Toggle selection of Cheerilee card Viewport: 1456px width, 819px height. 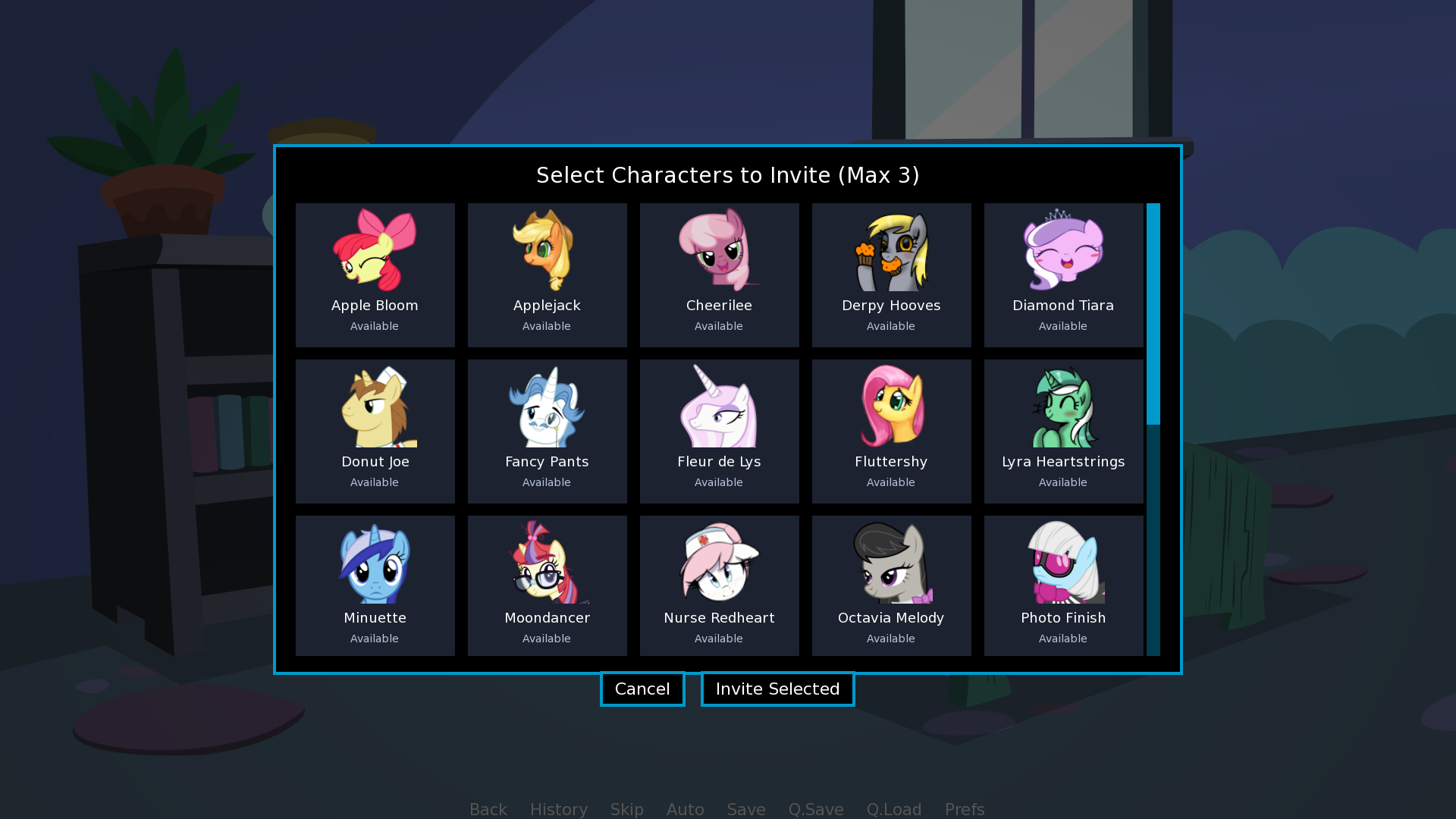720,275
